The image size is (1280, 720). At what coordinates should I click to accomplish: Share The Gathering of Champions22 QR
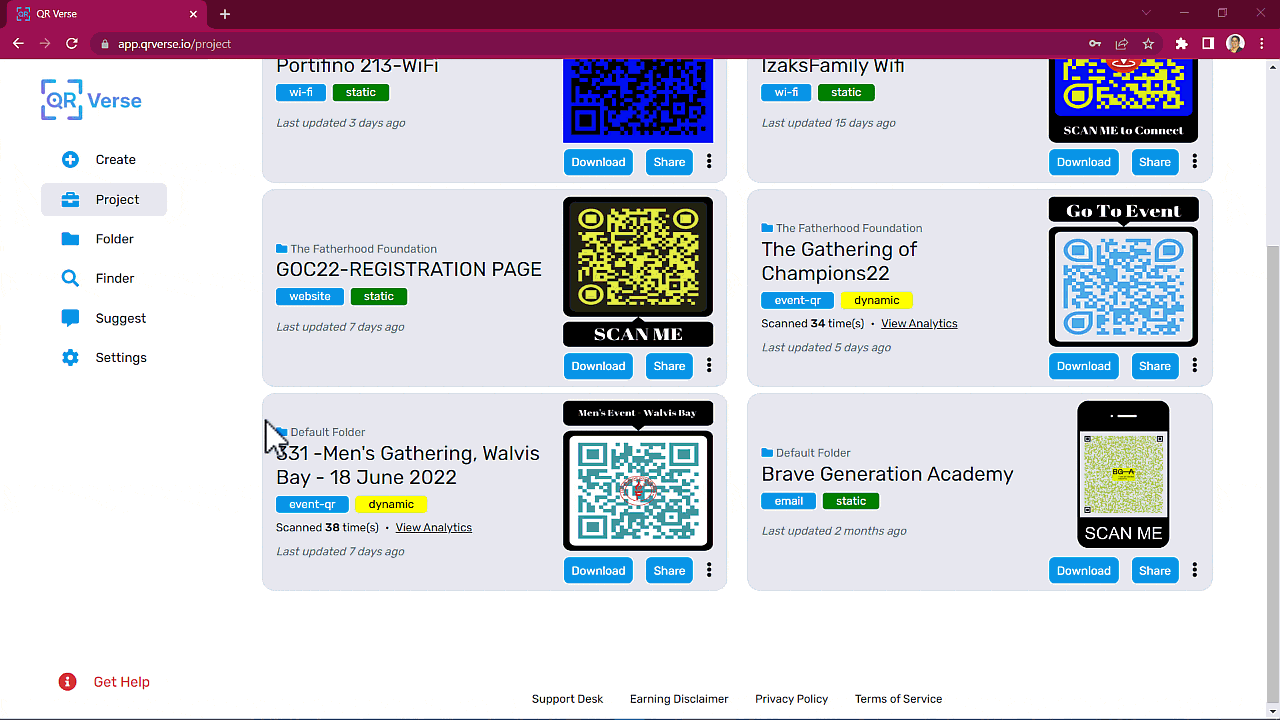[1155, 366]
